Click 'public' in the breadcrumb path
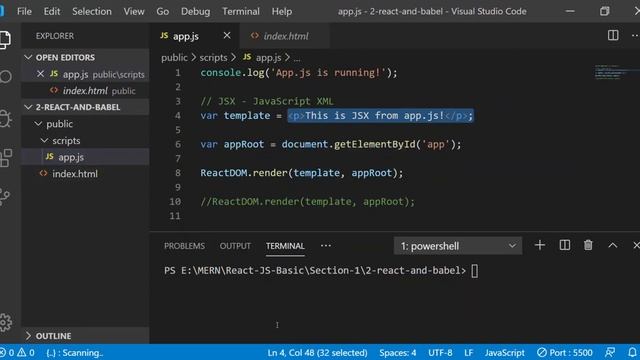 coord(174,58)
